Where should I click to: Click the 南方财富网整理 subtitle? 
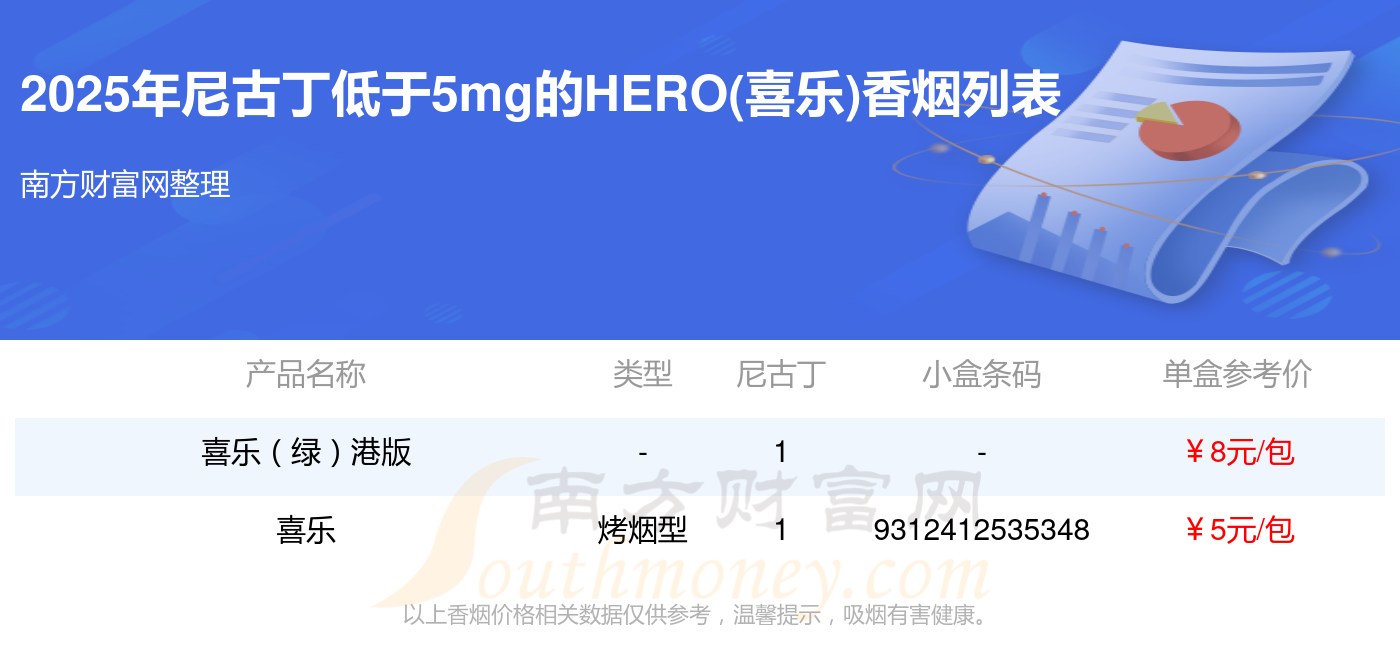coord(125,184)
